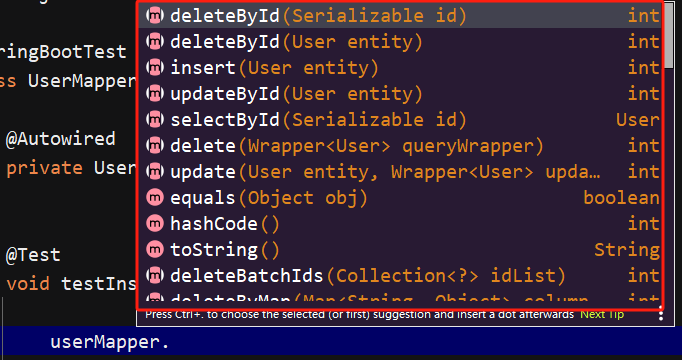Click the completion list scrollbar thumb
Image resolution: width=682 pixels, height=360 pixels.
669,37
